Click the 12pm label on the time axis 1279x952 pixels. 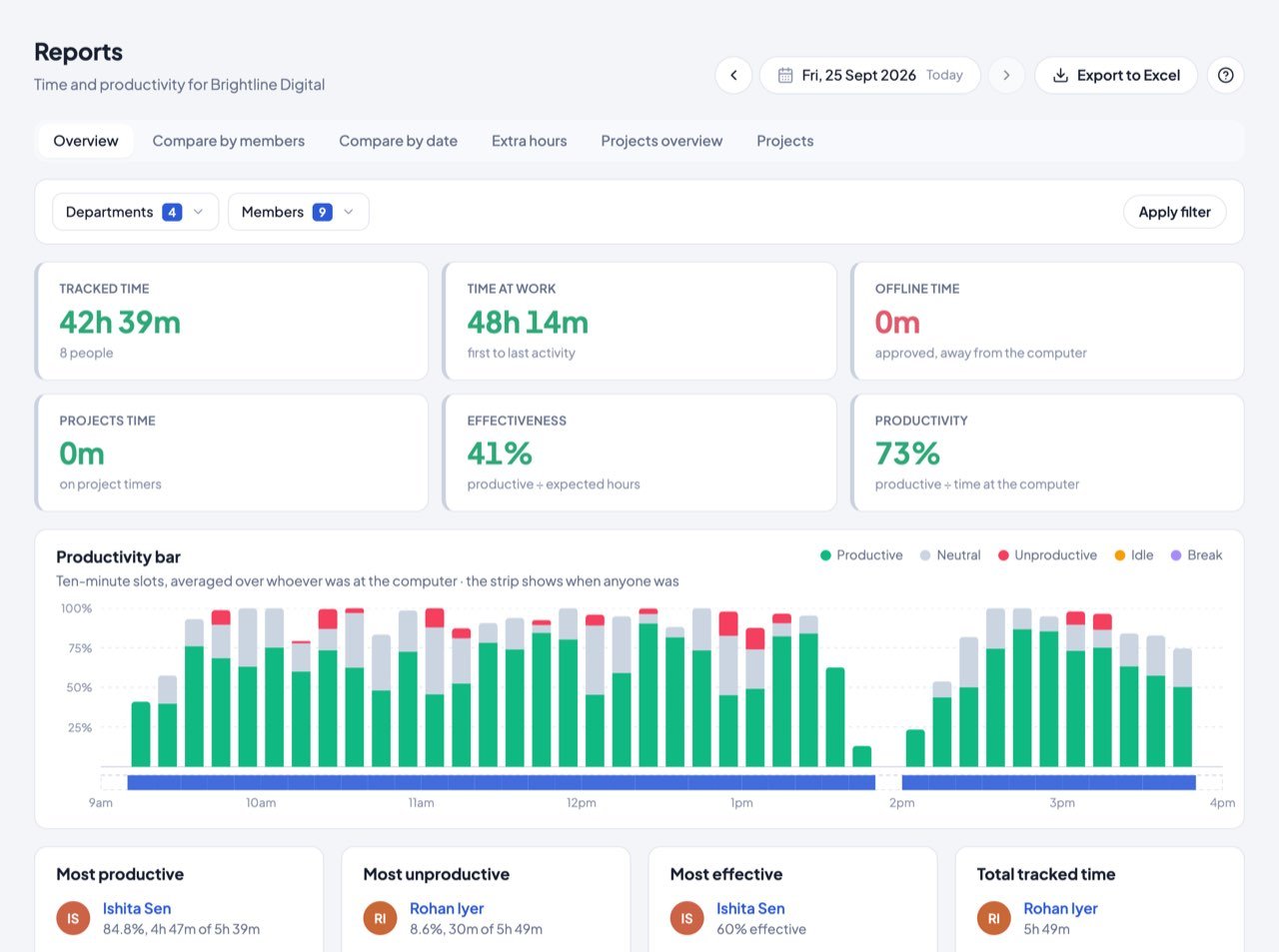(x=582, y=803)
